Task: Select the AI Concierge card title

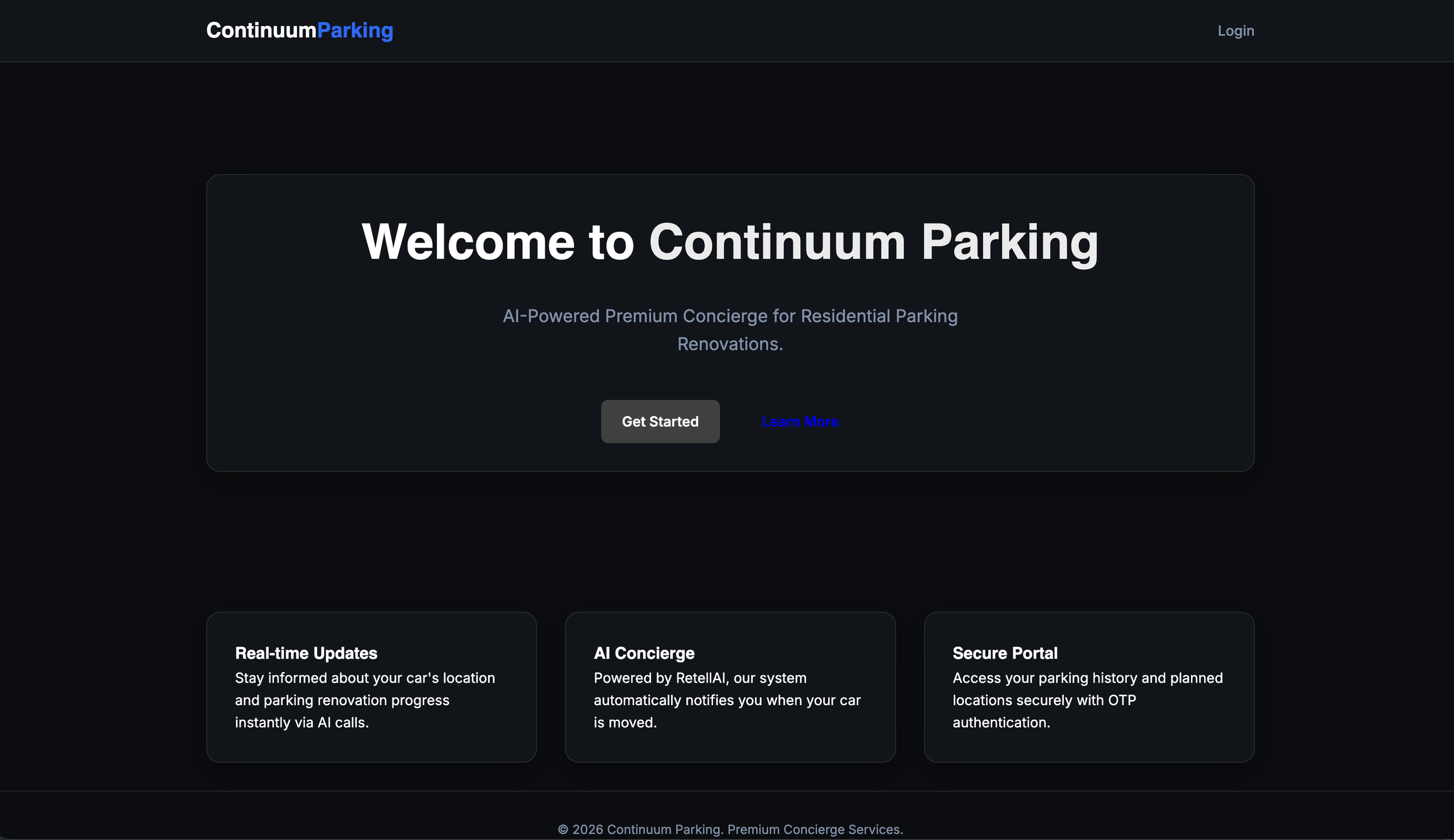Action: 644,653
